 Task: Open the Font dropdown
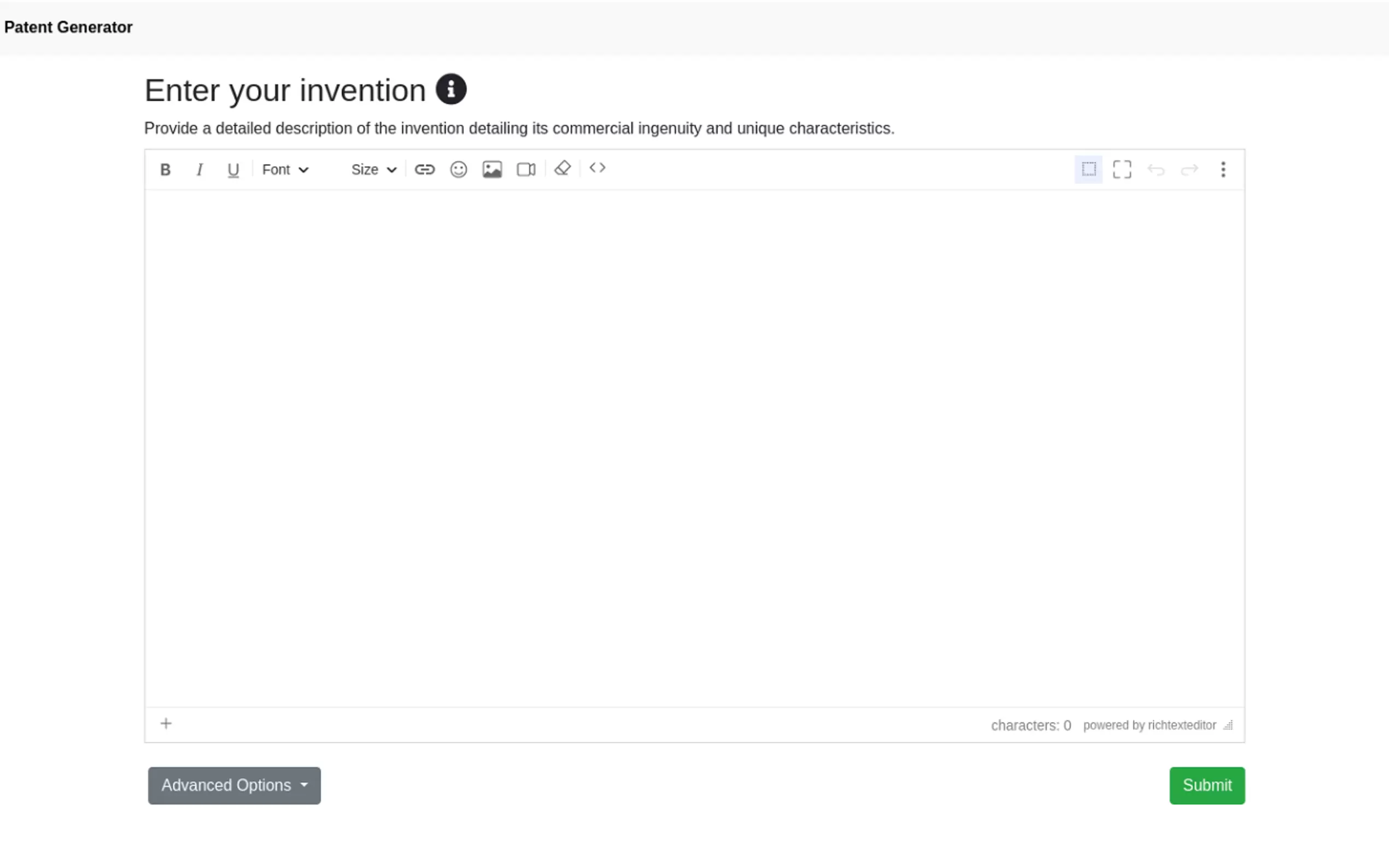285,170
